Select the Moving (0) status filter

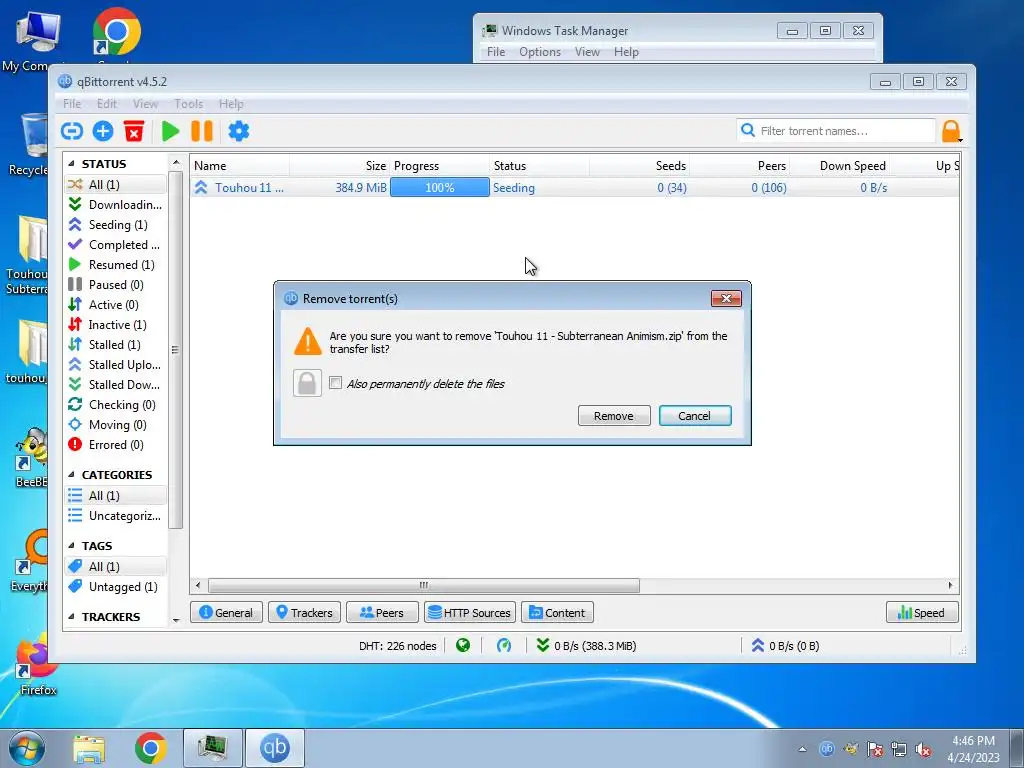tap(116, 424)
